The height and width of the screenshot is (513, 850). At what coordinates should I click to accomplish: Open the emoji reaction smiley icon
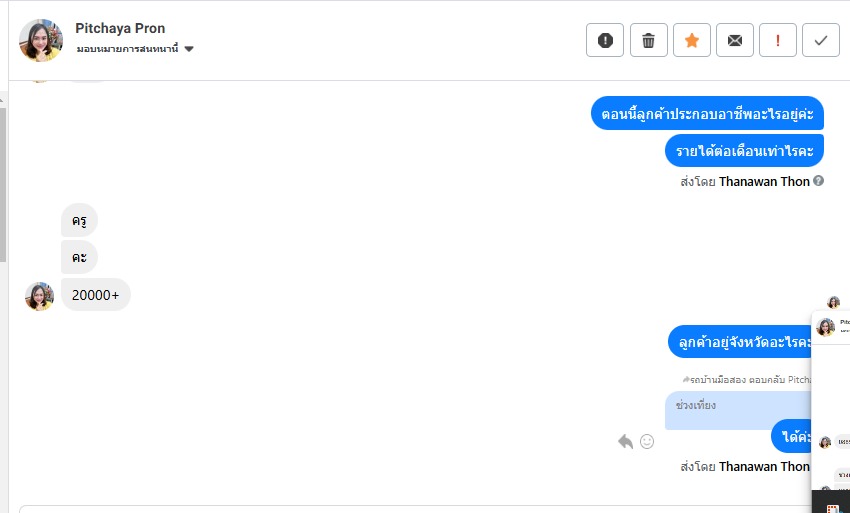pos(647,441)
